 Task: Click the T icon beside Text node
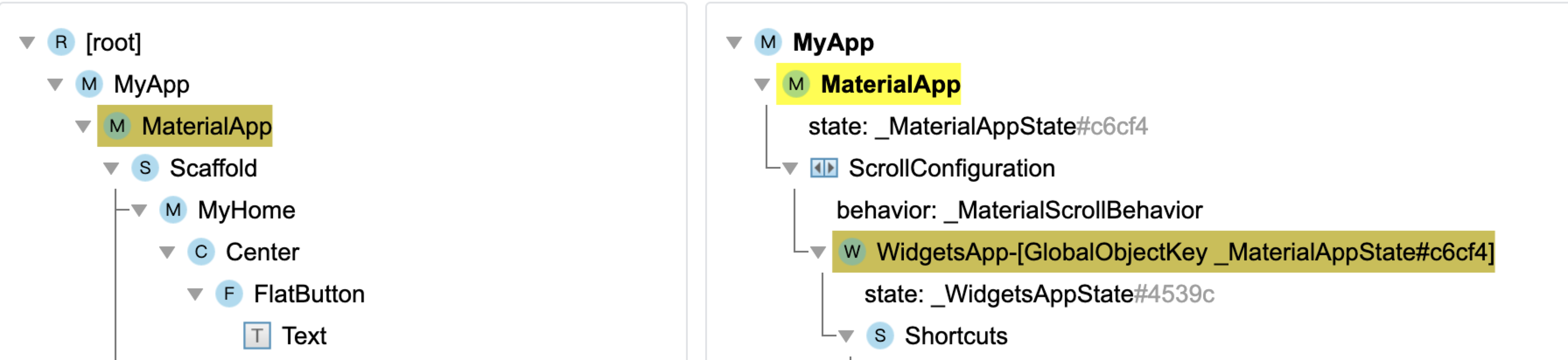[x=257, y=336]
